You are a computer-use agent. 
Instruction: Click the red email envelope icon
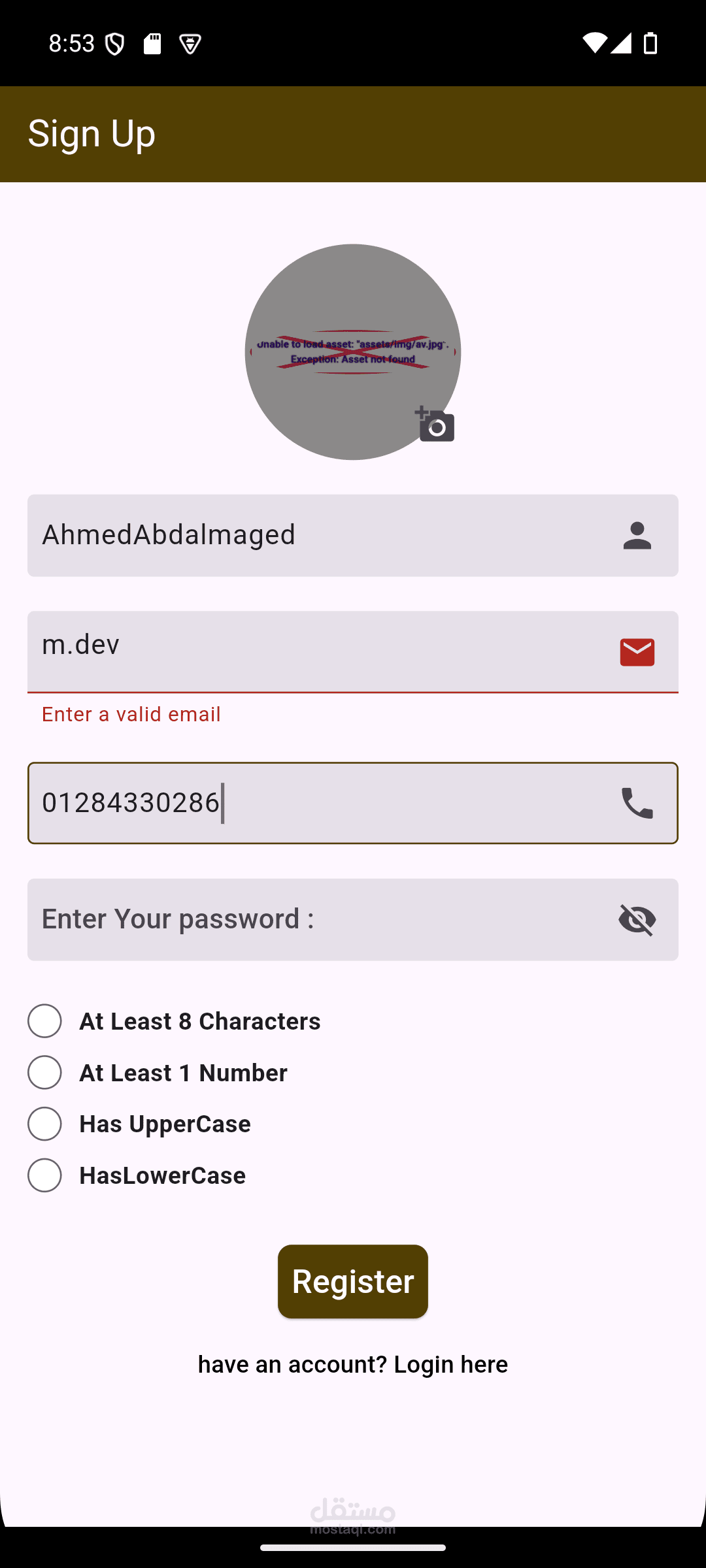(x=637, y=652)
